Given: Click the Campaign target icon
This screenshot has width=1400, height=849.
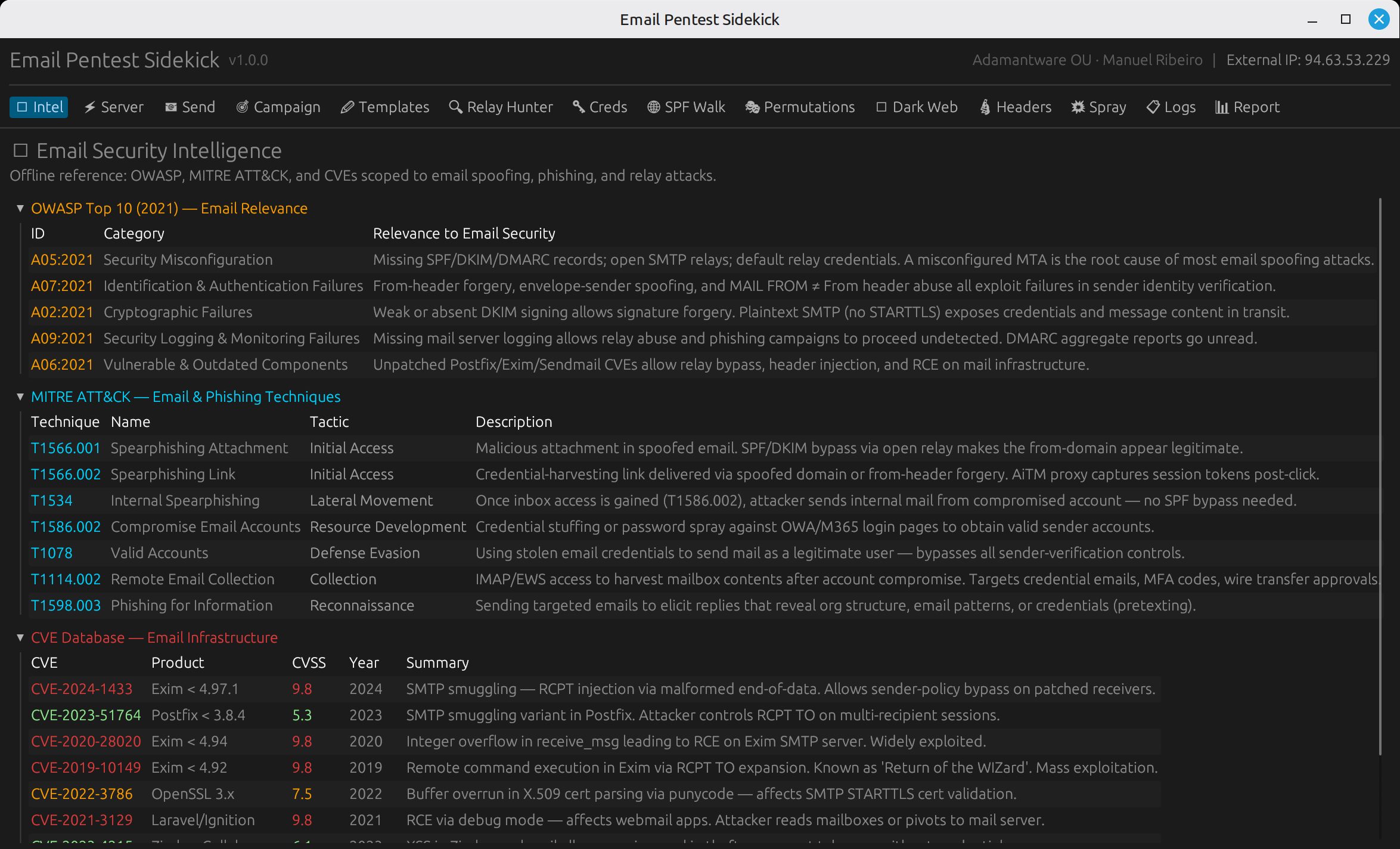Looking at the screenshot, I should (243, 107).
